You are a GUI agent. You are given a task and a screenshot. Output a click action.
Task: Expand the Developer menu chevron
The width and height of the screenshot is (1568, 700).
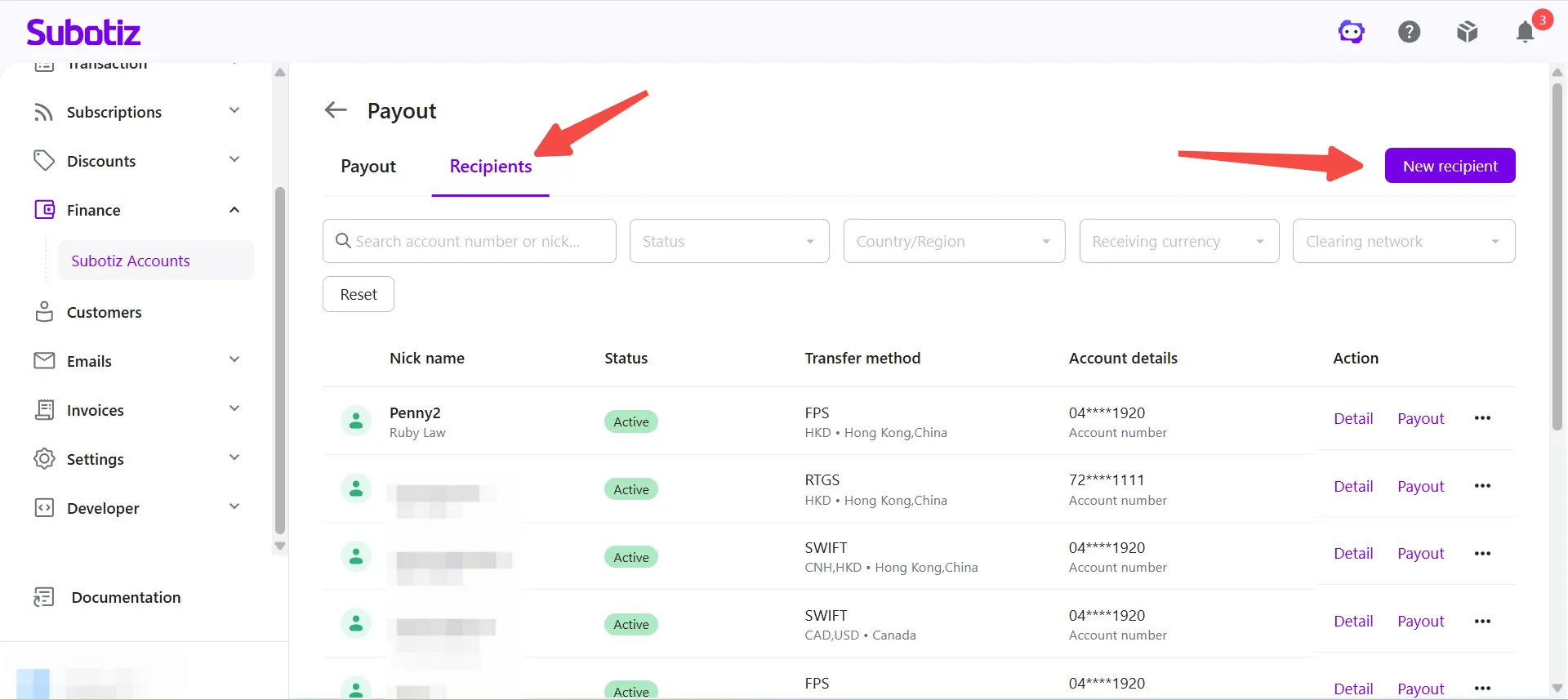tap(234, 506)
